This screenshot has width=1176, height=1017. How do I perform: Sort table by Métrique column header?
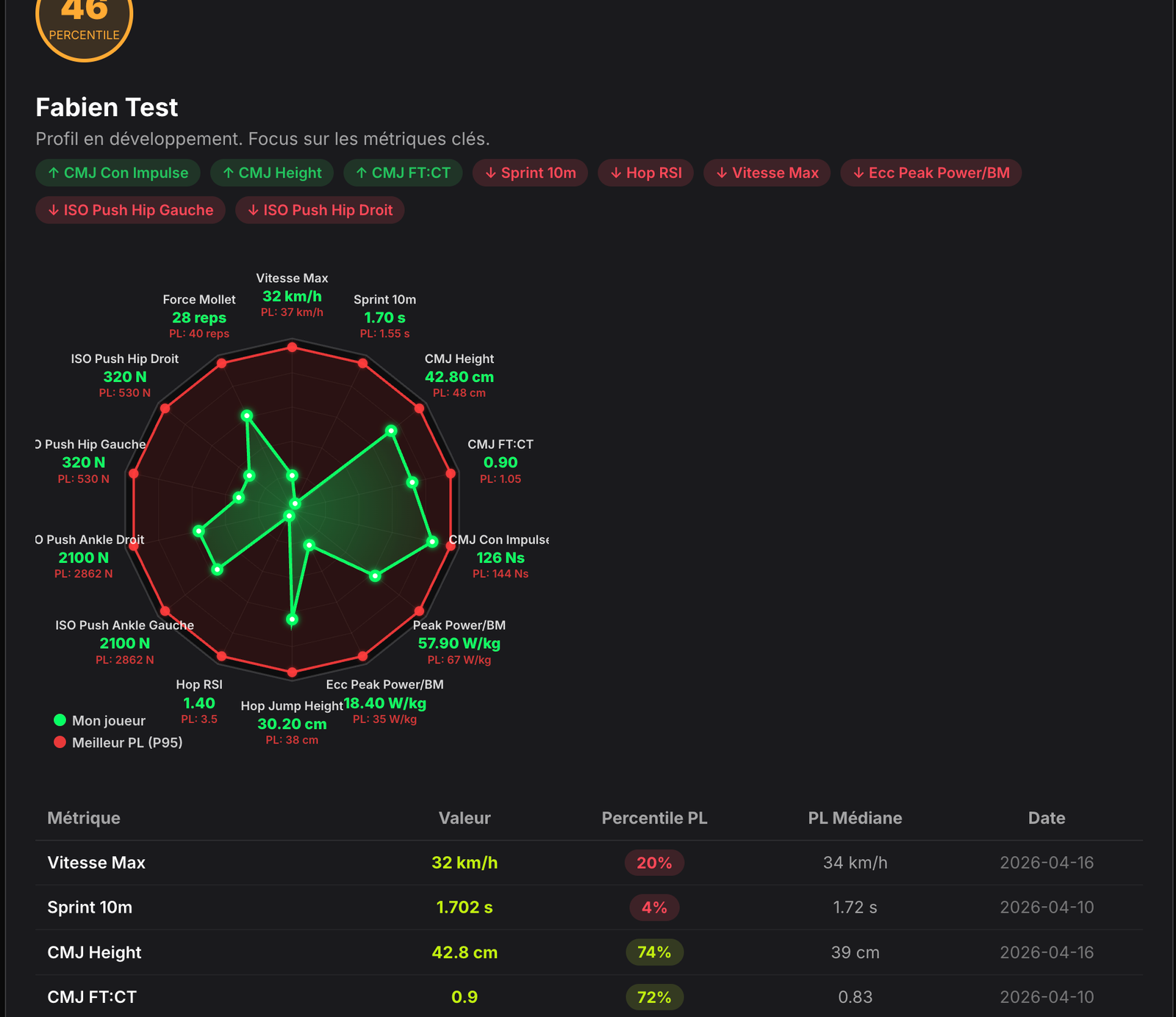pyautogui.click(x=84, y=818)
